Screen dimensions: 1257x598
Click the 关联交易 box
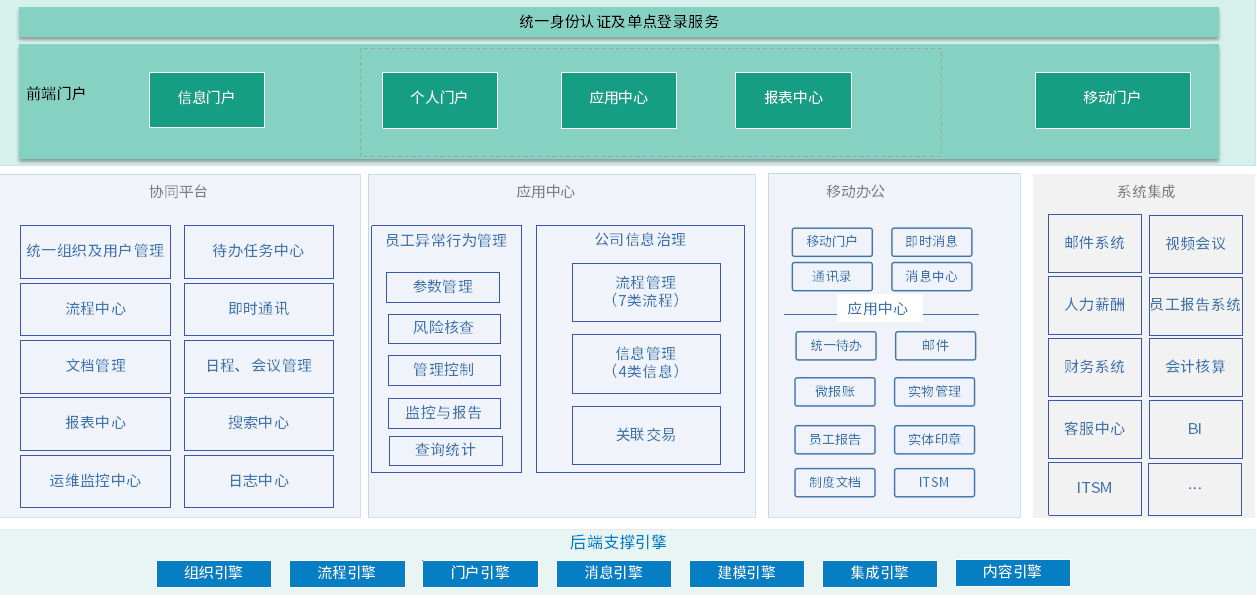point(646,436)
